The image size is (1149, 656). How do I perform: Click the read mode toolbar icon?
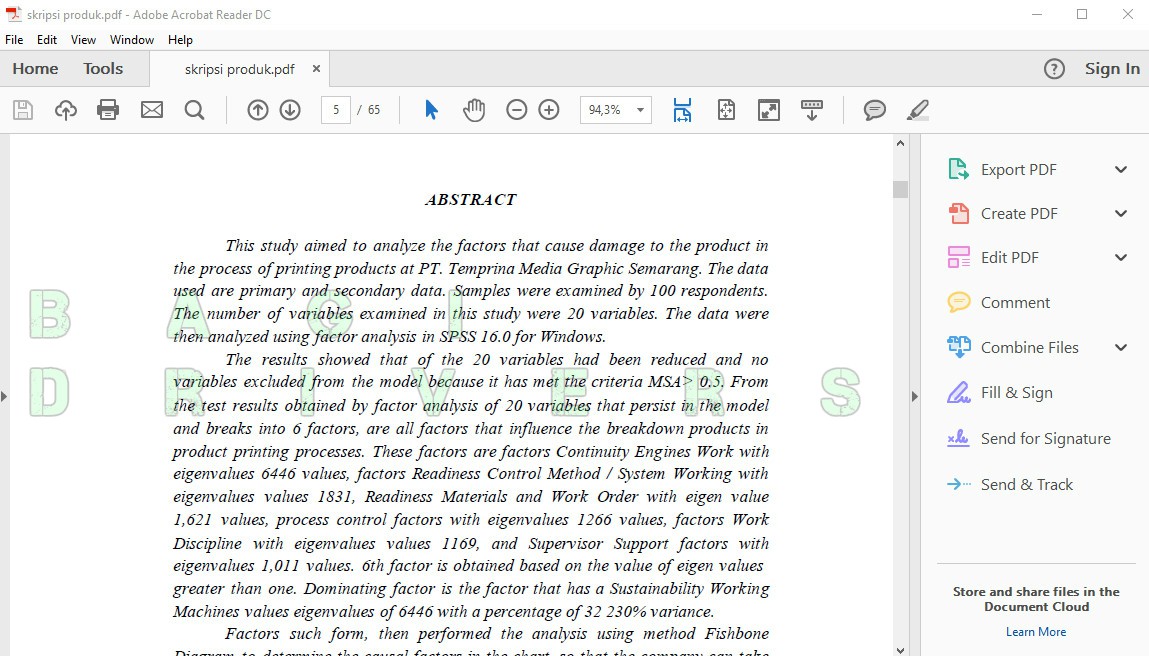[x=811, y=110]
